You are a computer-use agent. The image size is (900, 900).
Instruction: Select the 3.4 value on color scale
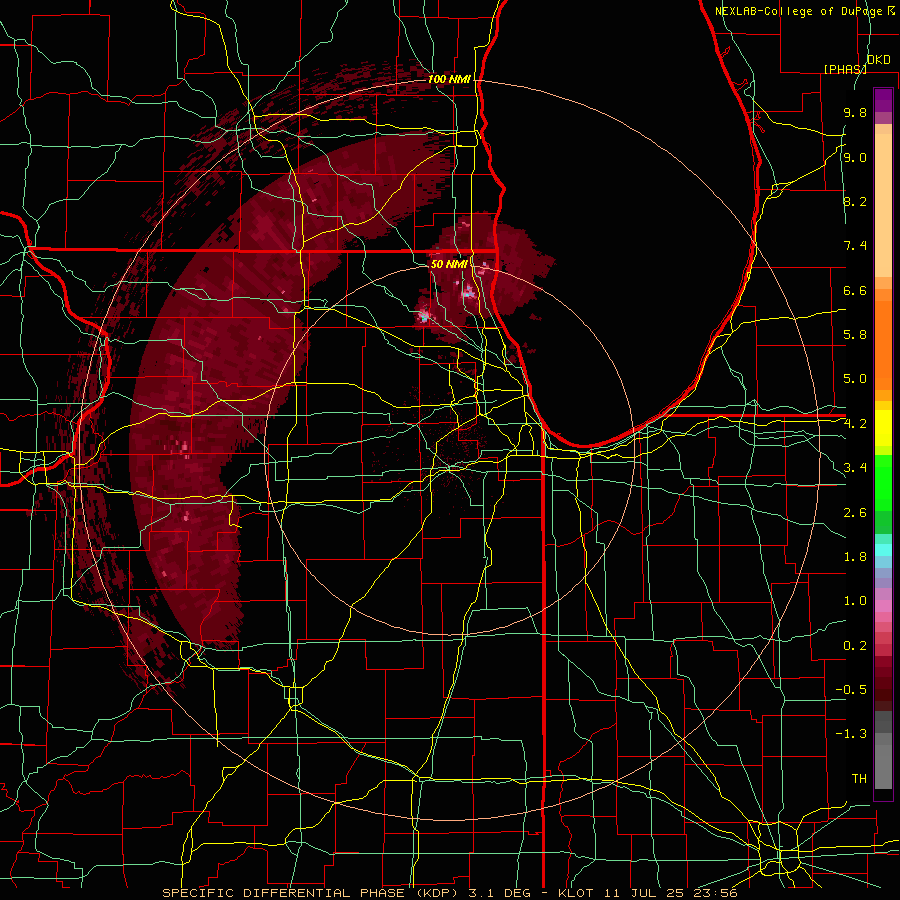coord(855,468)
